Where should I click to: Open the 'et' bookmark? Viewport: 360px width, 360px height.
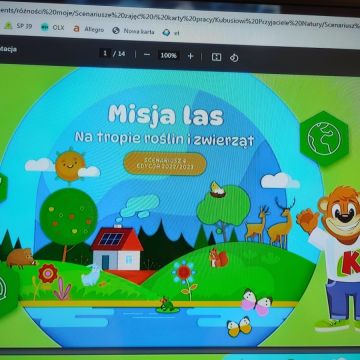point(171,33)
